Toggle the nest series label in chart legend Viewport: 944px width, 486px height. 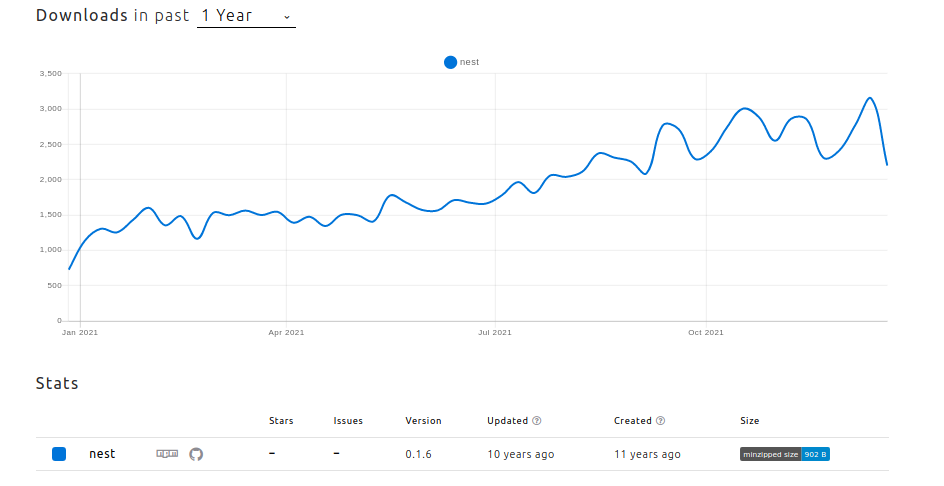[470, 62]
